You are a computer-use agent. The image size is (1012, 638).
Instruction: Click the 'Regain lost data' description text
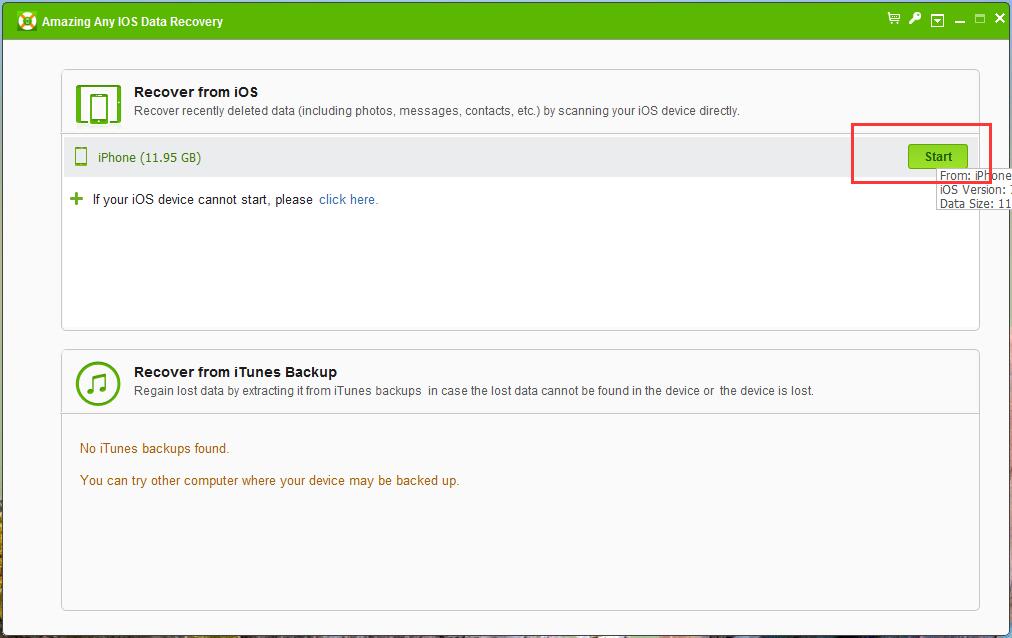tap(474, 391)
